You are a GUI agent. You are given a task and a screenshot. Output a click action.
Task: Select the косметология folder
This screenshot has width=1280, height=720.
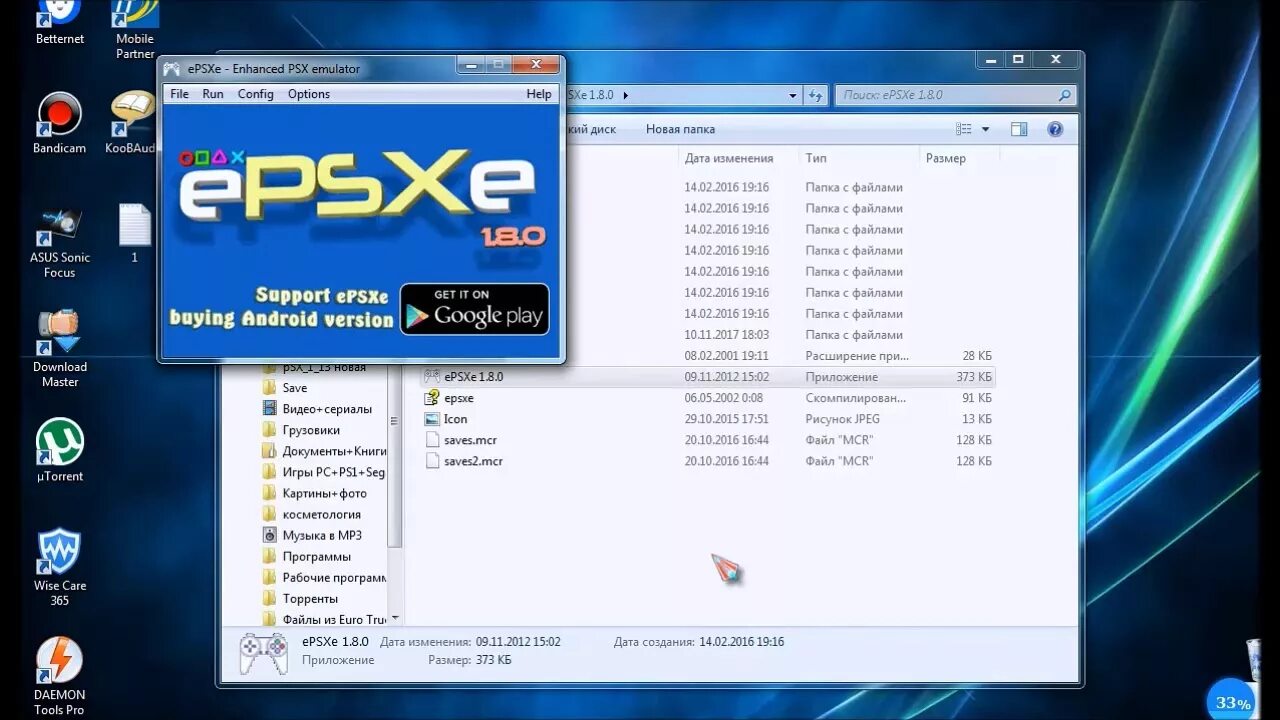coord(321,514)
